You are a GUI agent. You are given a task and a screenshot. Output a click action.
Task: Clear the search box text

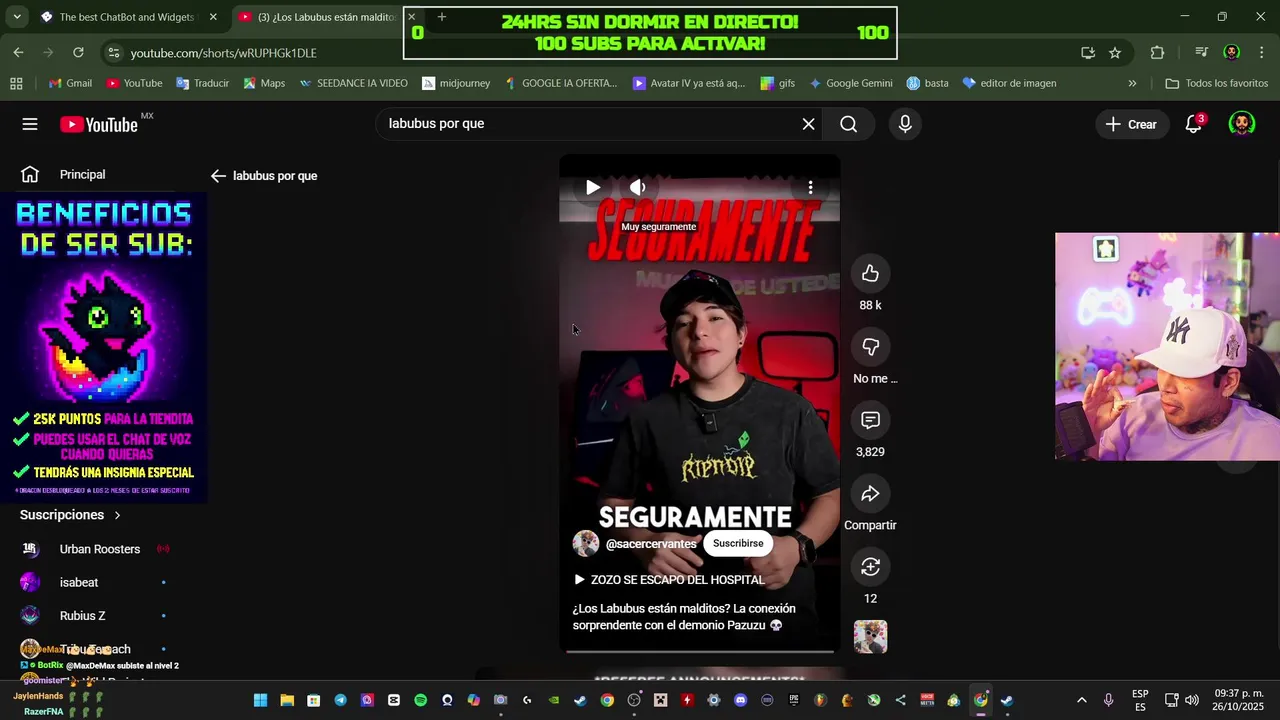coord(808,124)
